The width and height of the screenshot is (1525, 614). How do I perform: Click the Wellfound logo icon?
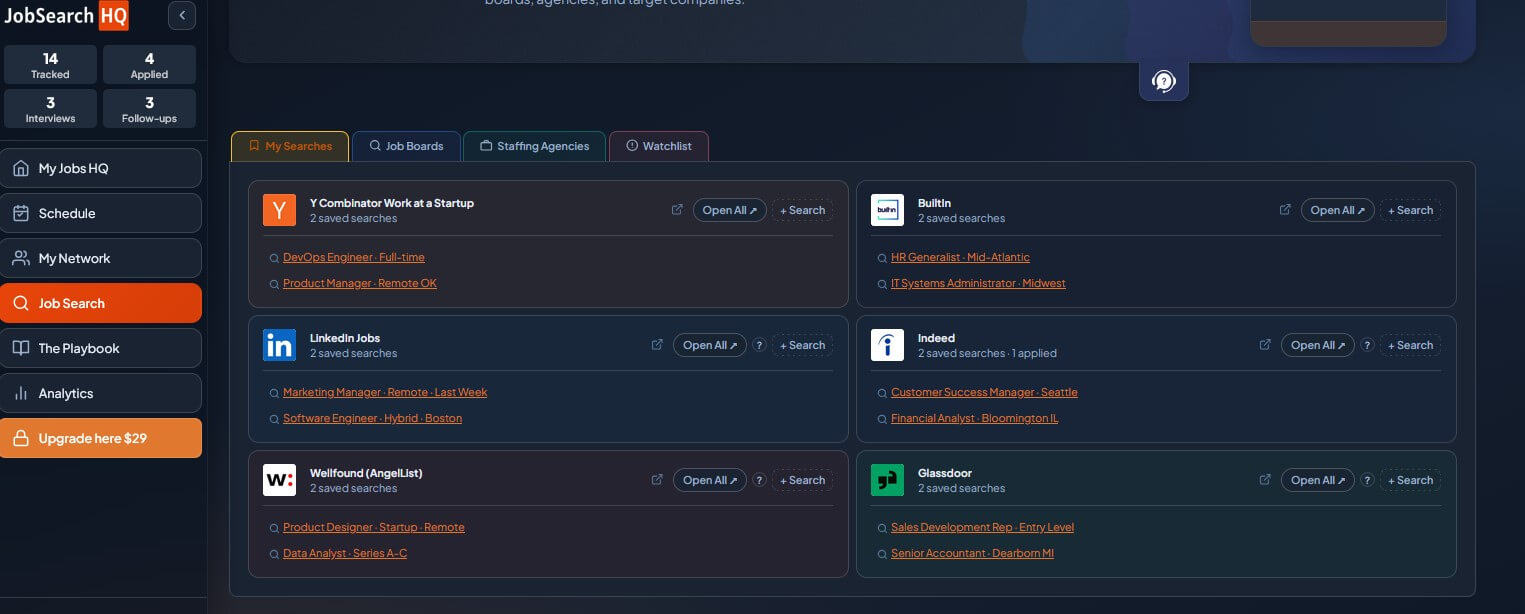(279, 480)
